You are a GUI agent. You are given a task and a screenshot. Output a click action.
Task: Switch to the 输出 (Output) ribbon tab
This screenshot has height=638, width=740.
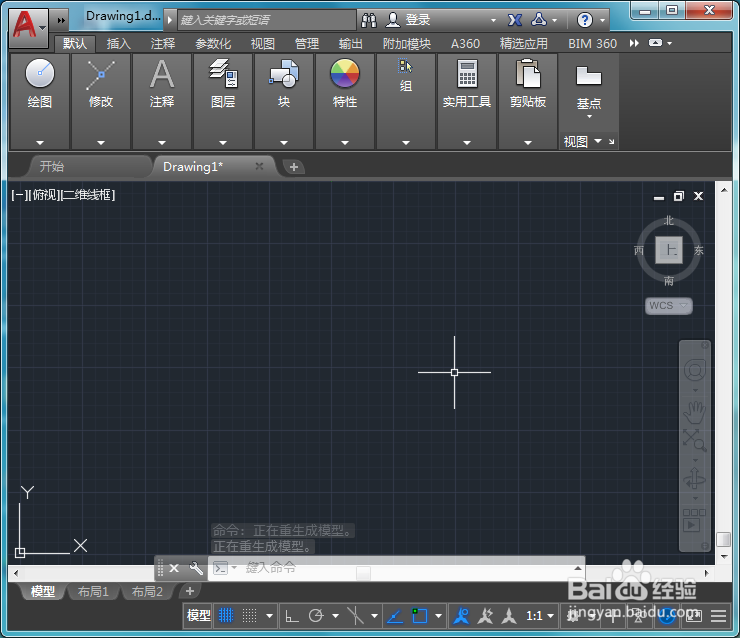pos(351,43)
